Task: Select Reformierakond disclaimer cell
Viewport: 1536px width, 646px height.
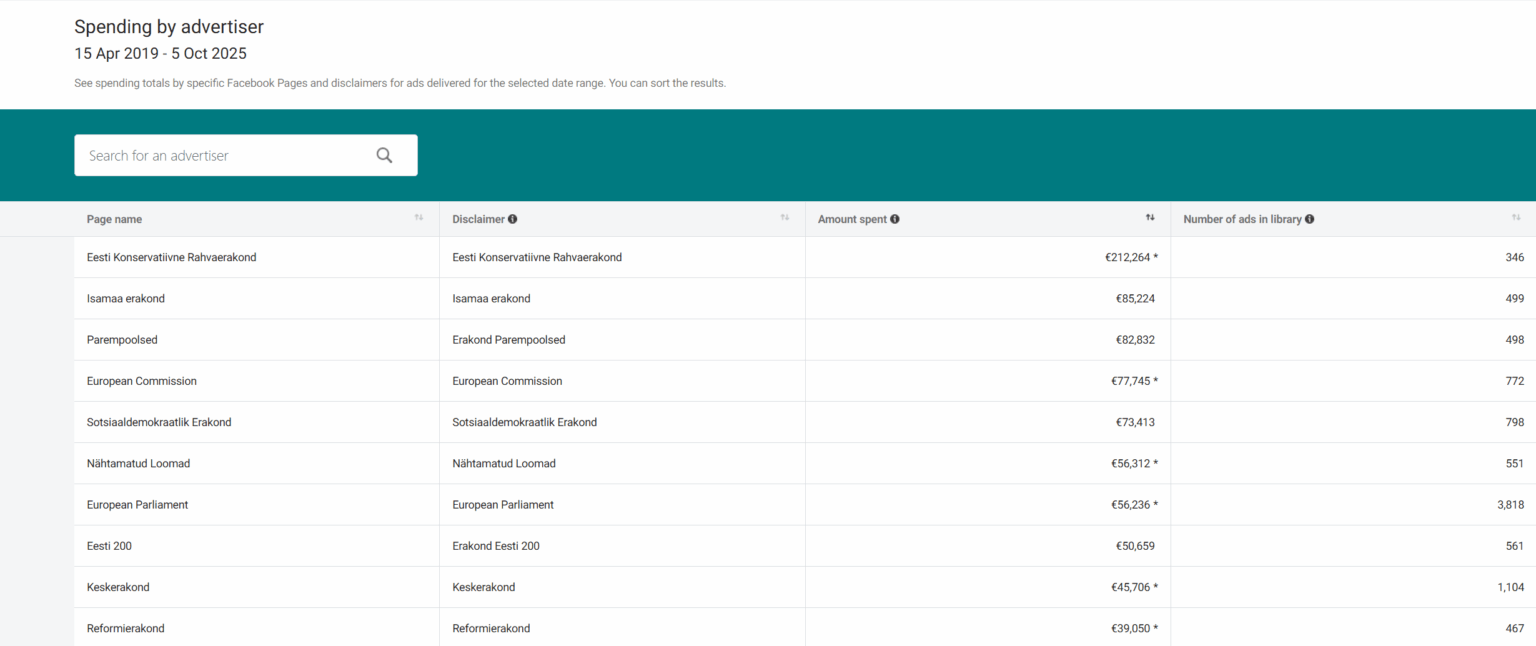Action: [x=622, y=628]
